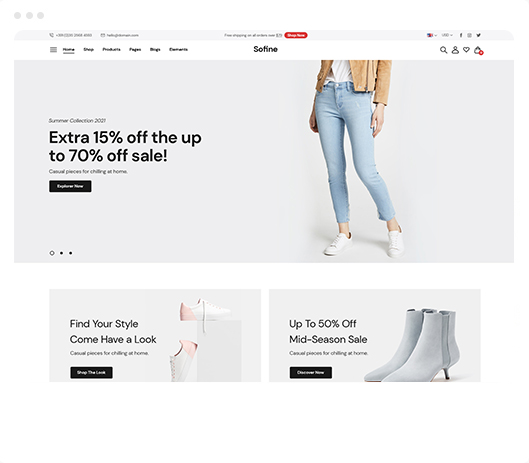Open the Shop menu item
Viewport: 529px width, 463px height.
coord(88,50)
